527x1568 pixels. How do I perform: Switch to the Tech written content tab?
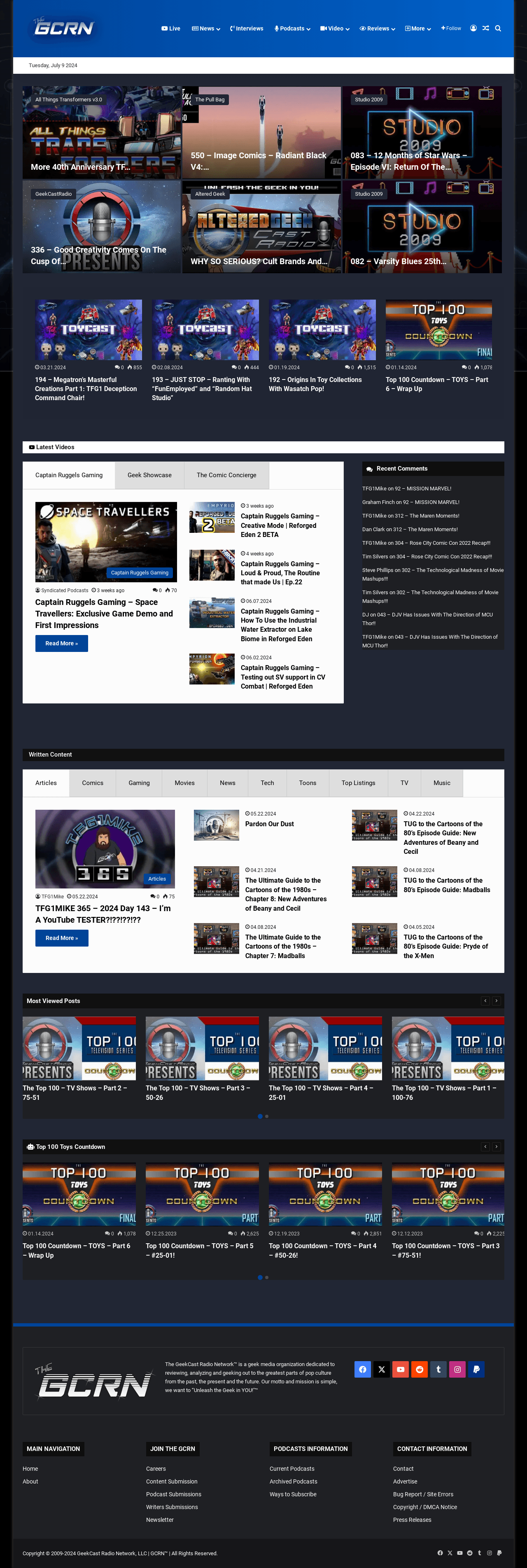point(268,783)
